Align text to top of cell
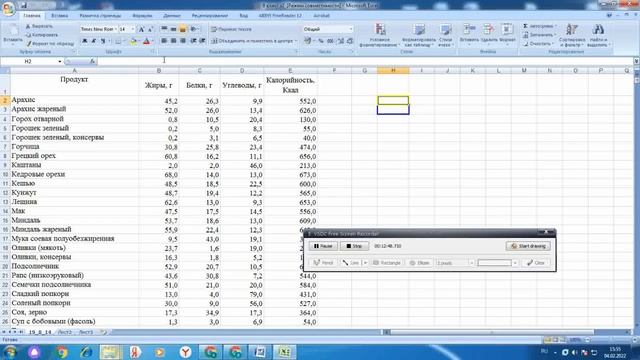This screenshot has height=360, width=640. pyautogui.click(x=164, y=29)
